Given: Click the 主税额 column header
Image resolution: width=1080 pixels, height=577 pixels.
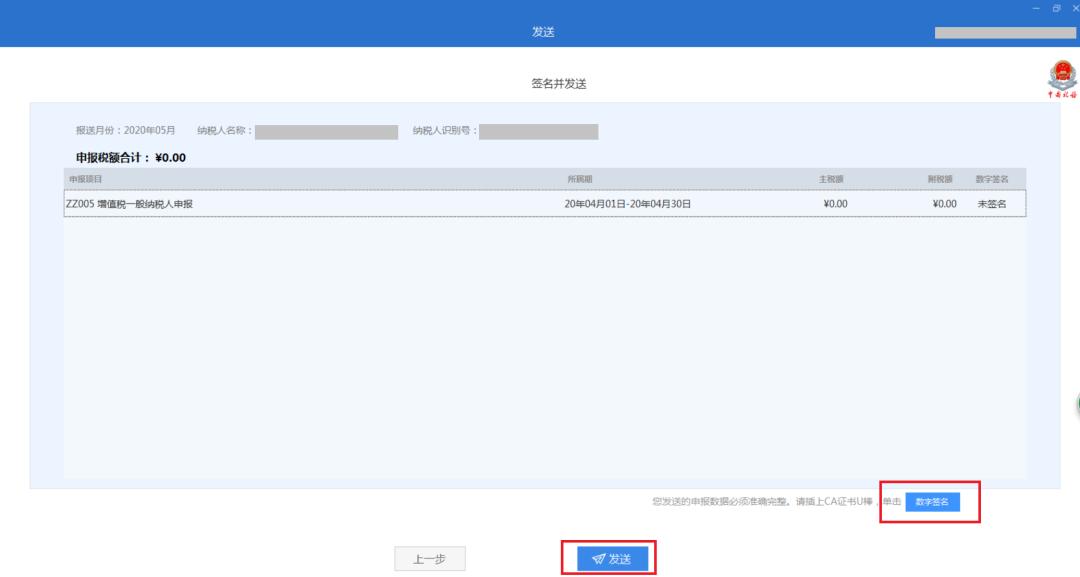Looking at the screenshot, I should pyautogui.click(x=833, y=179).
